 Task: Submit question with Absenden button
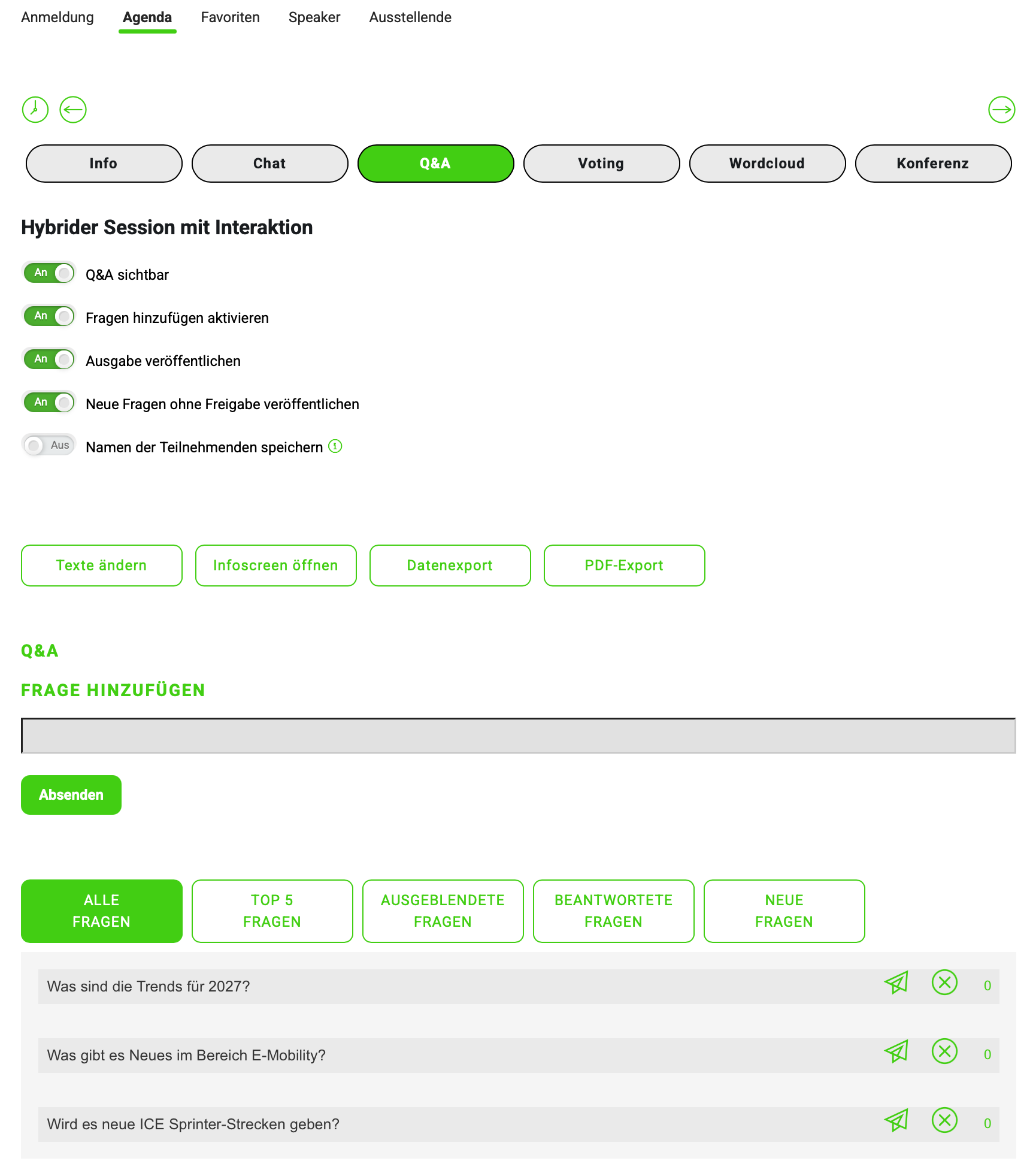[71, 795]
